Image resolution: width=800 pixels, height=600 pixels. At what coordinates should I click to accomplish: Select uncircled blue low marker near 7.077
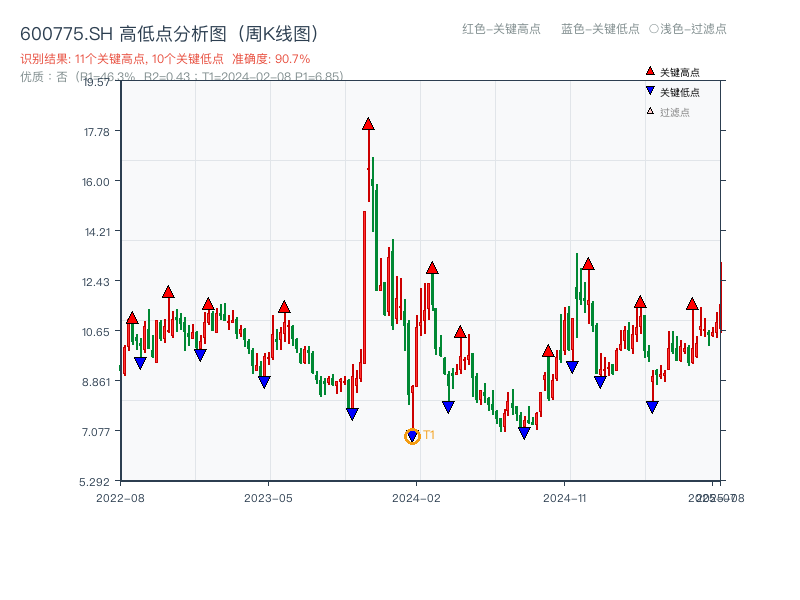[x=524, y=433]
